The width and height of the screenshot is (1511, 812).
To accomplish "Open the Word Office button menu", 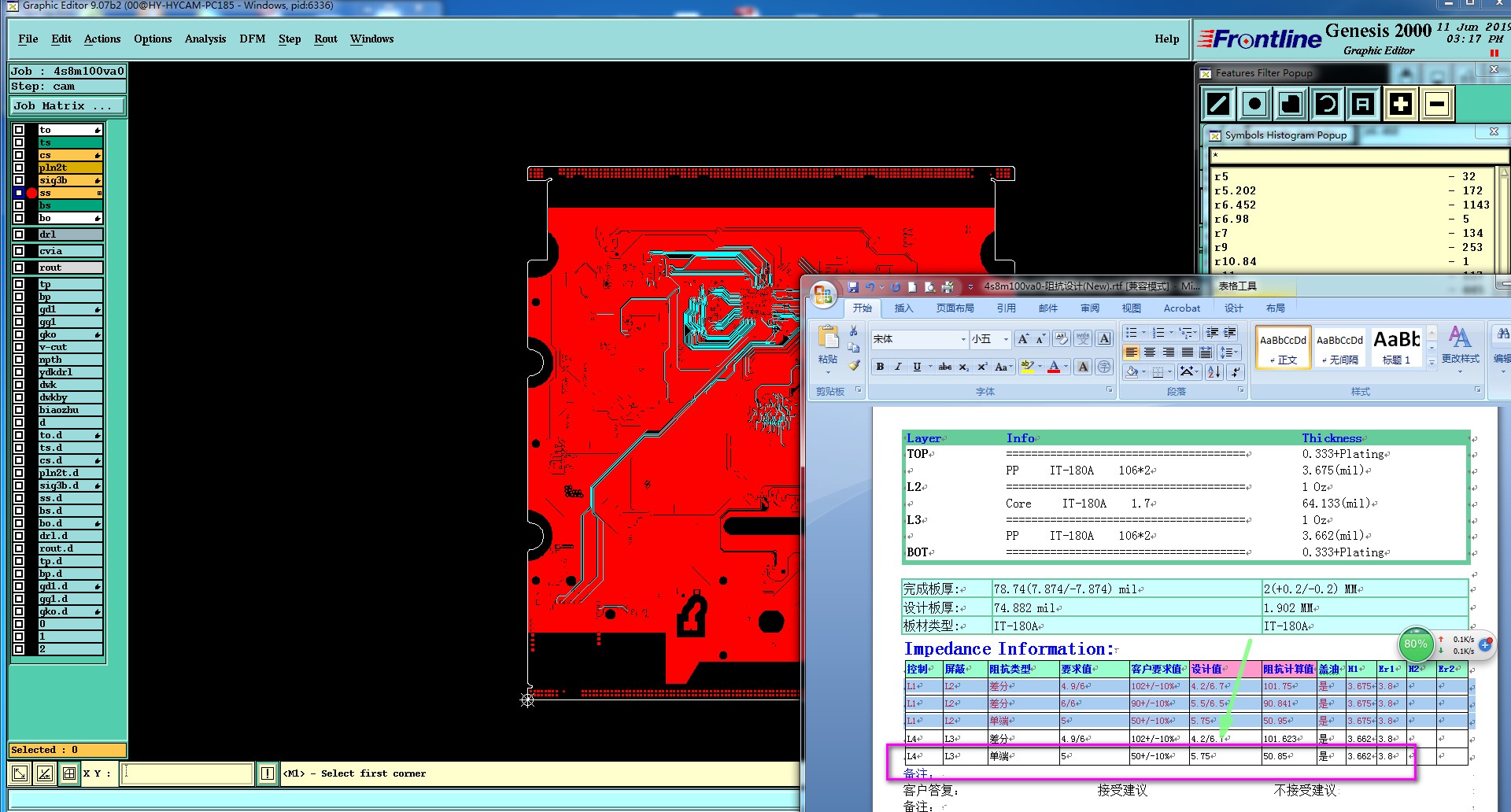I will pyautogui.click(x=823, y=294).
